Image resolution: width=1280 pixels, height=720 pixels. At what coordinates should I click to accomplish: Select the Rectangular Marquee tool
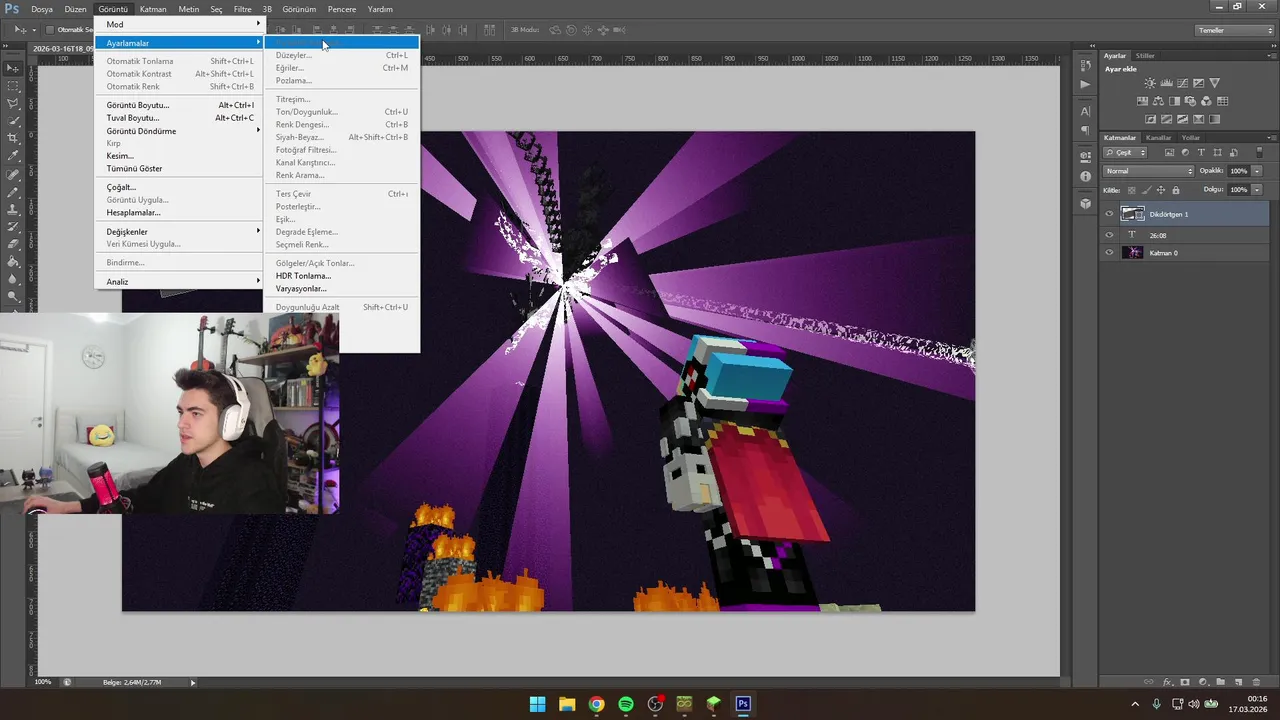coord(13,86)
